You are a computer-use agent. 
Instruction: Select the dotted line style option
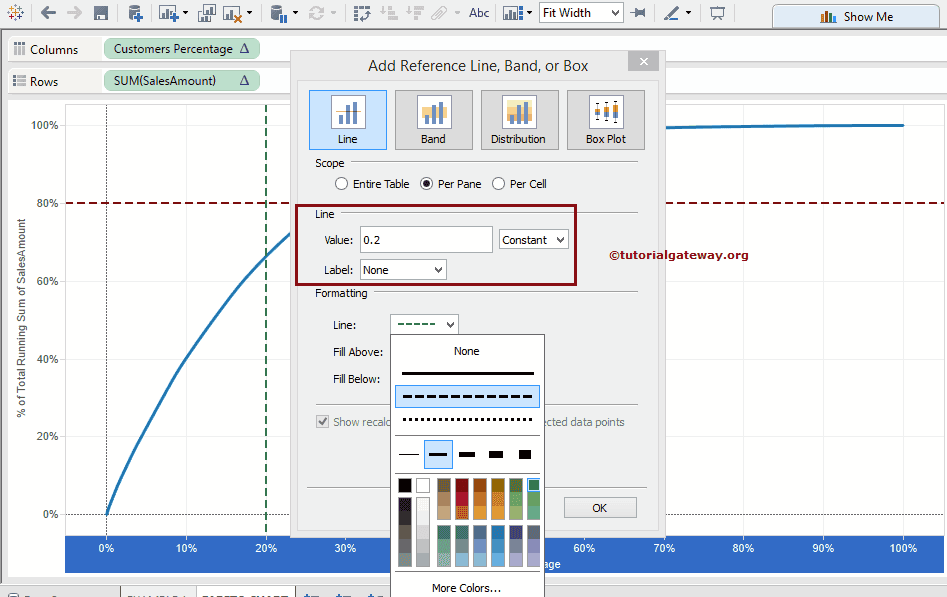click(467, 419)
